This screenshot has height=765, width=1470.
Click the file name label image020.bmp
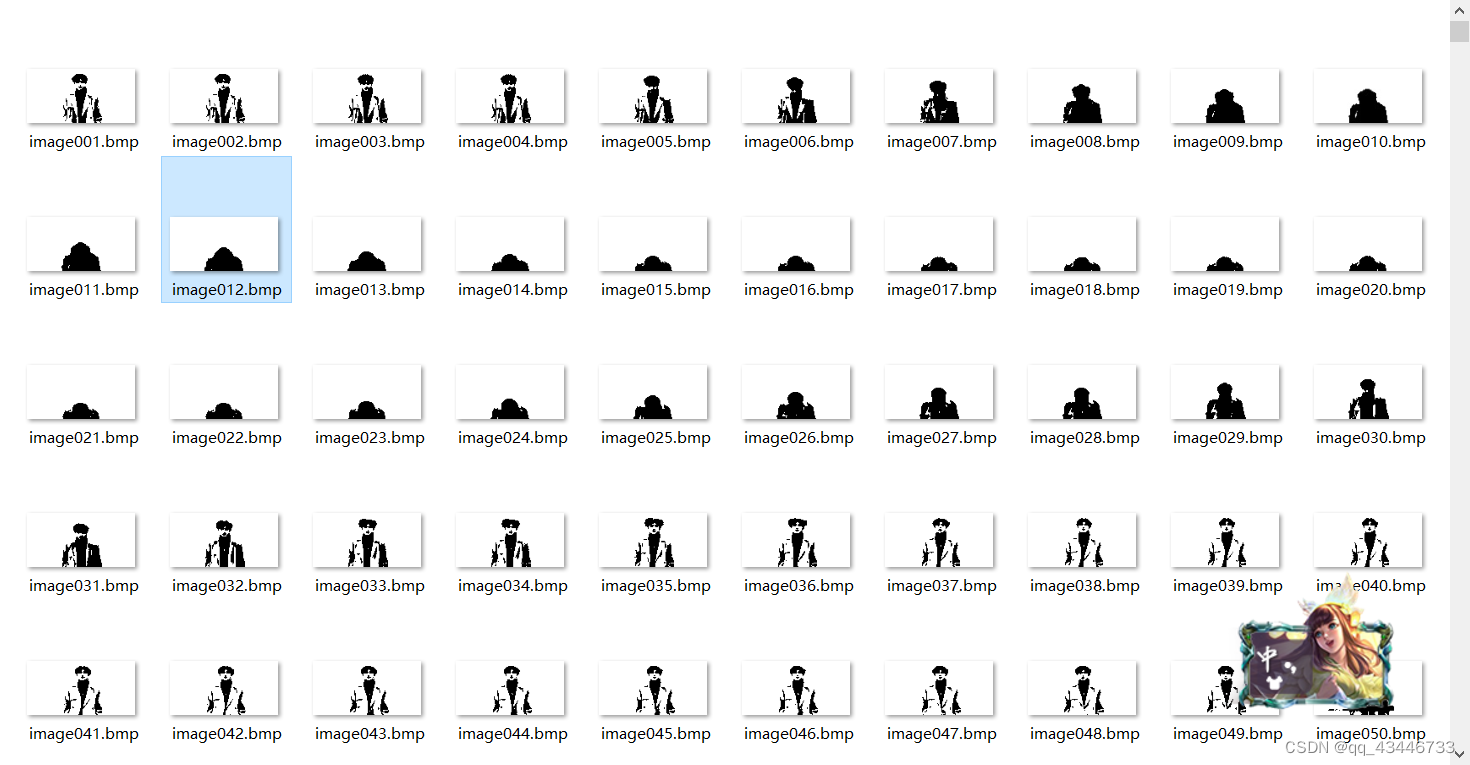pos(1371,290)
